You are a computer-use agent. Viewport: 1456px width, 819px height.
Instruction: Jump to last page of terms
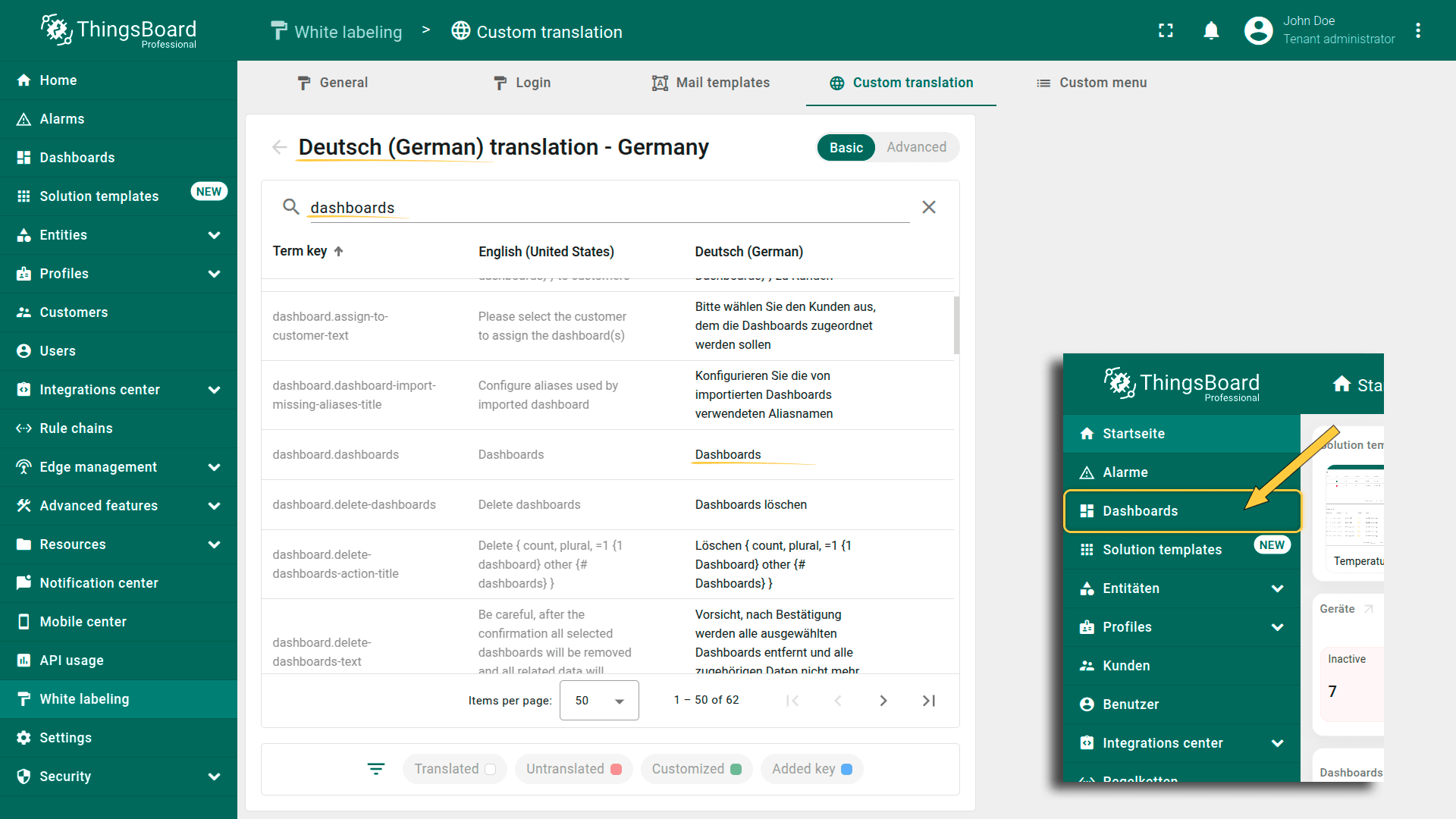pyautogui.click(x=928, y=701)
